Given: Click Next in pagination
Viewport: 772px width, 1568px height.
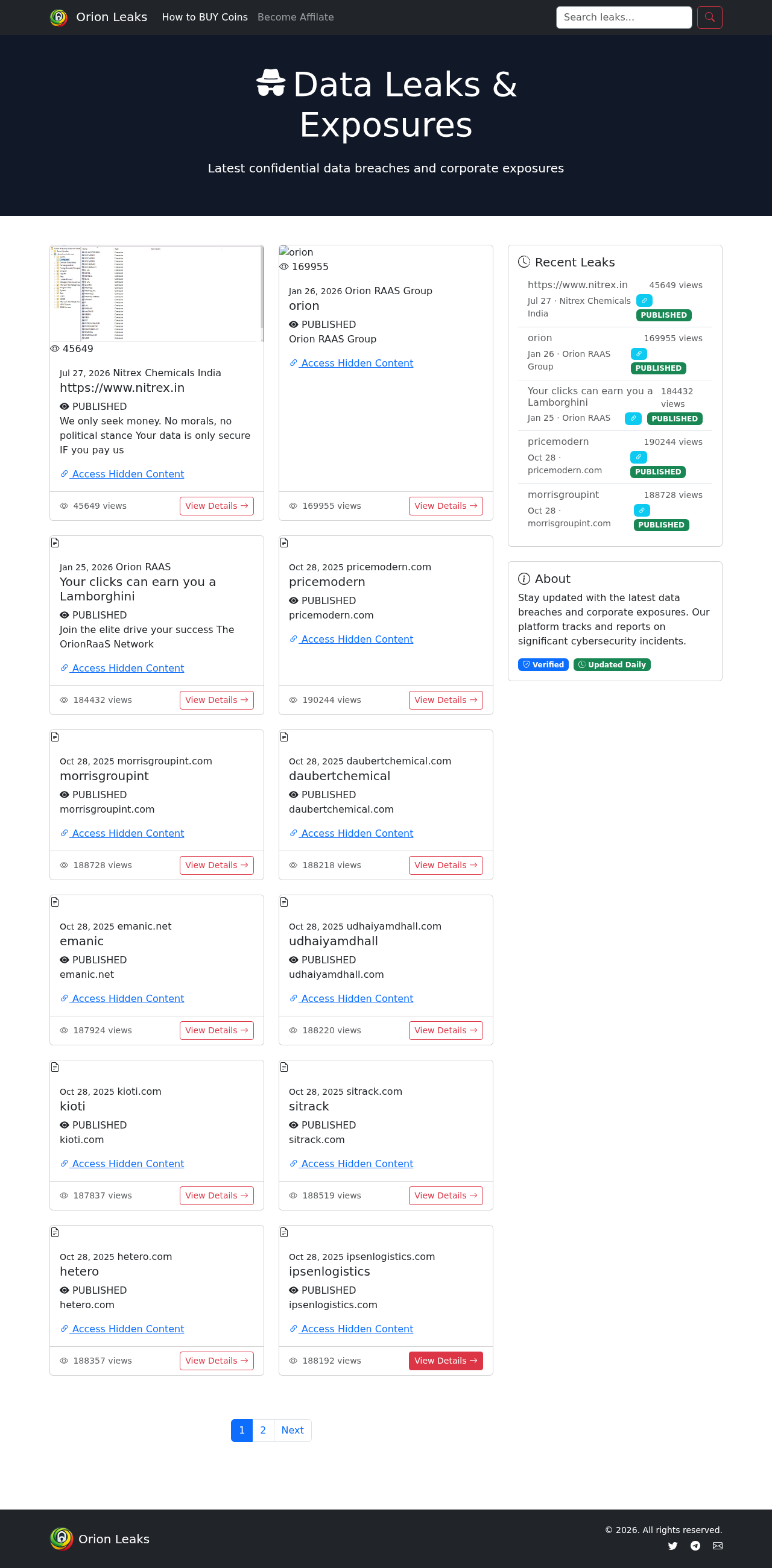Looking at the screenshot, I should 293,1430.
